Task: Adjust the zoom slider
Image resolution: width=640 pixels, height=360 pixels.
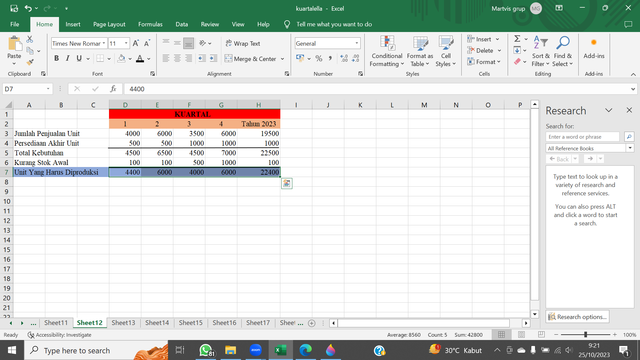Action: (585, 334)
